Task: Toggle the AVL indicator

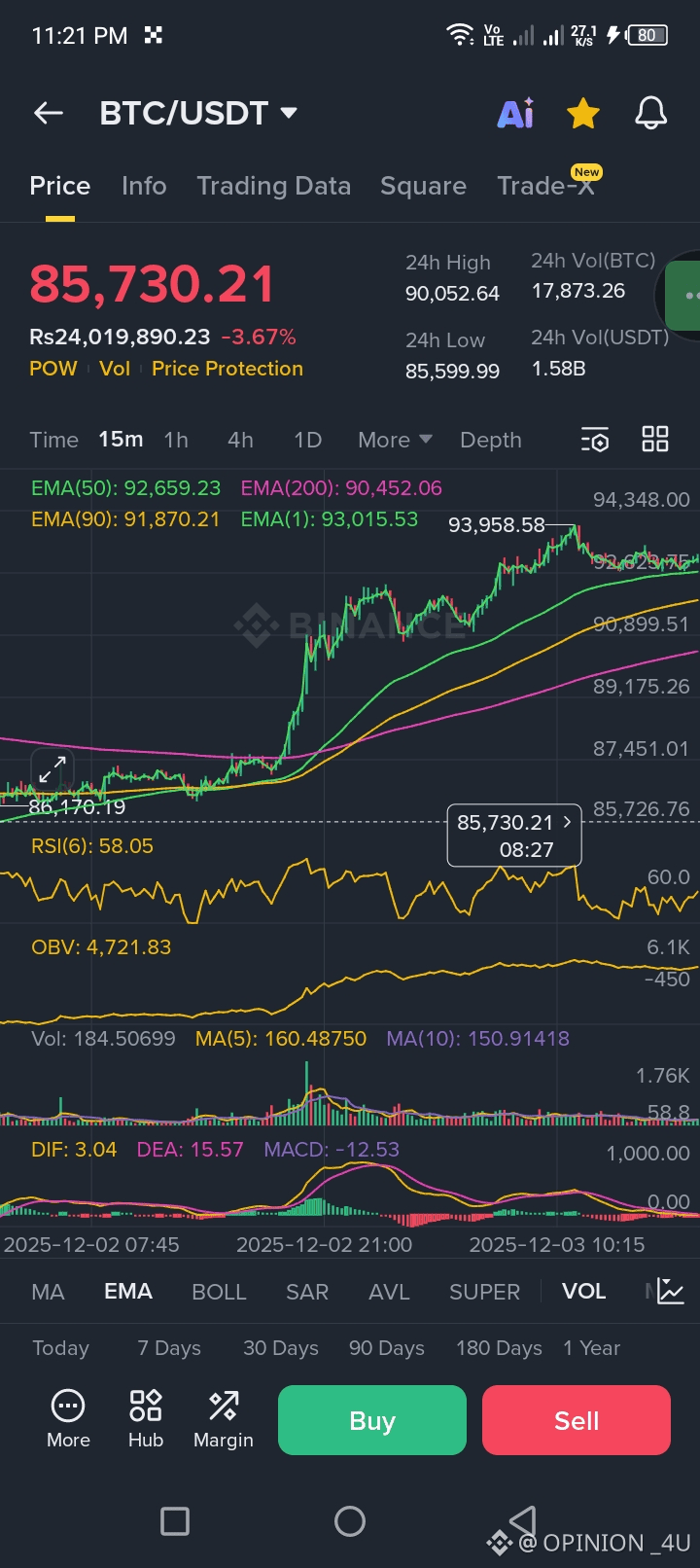Action: pos(389,1292)
